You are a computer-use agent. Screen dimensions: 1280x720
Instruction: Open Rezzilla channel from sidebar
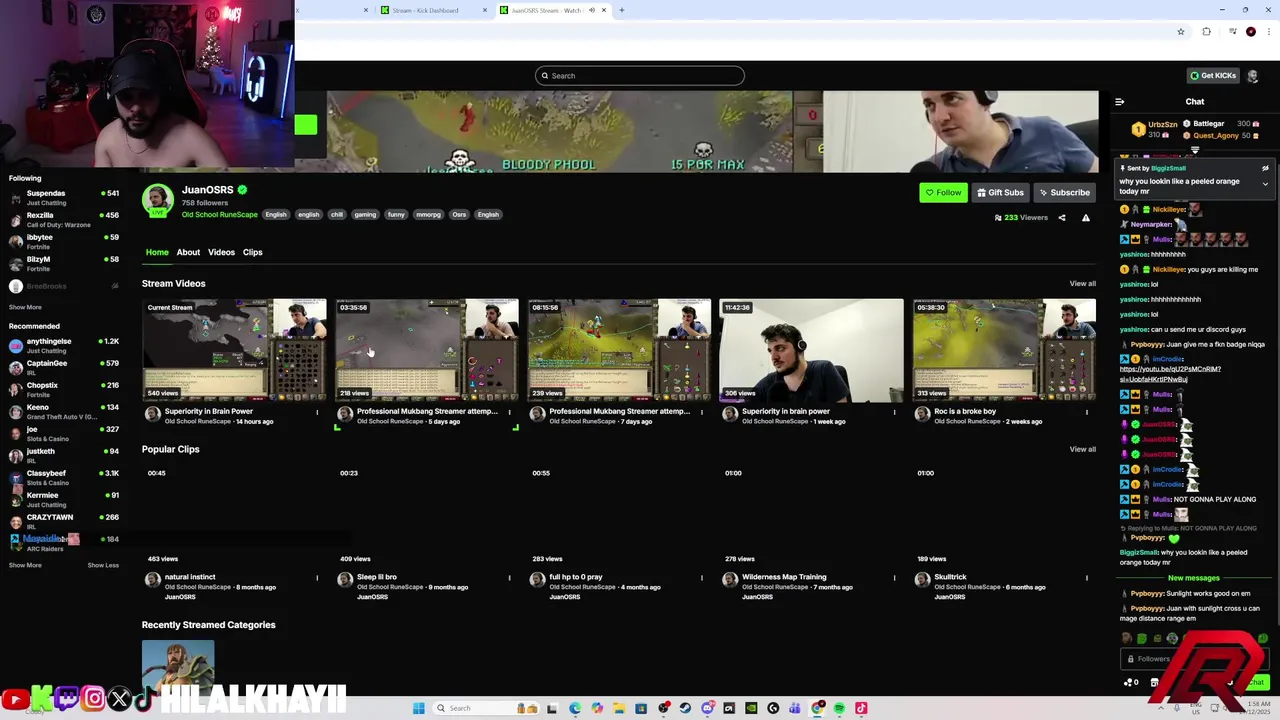click(x=64, y=219)
